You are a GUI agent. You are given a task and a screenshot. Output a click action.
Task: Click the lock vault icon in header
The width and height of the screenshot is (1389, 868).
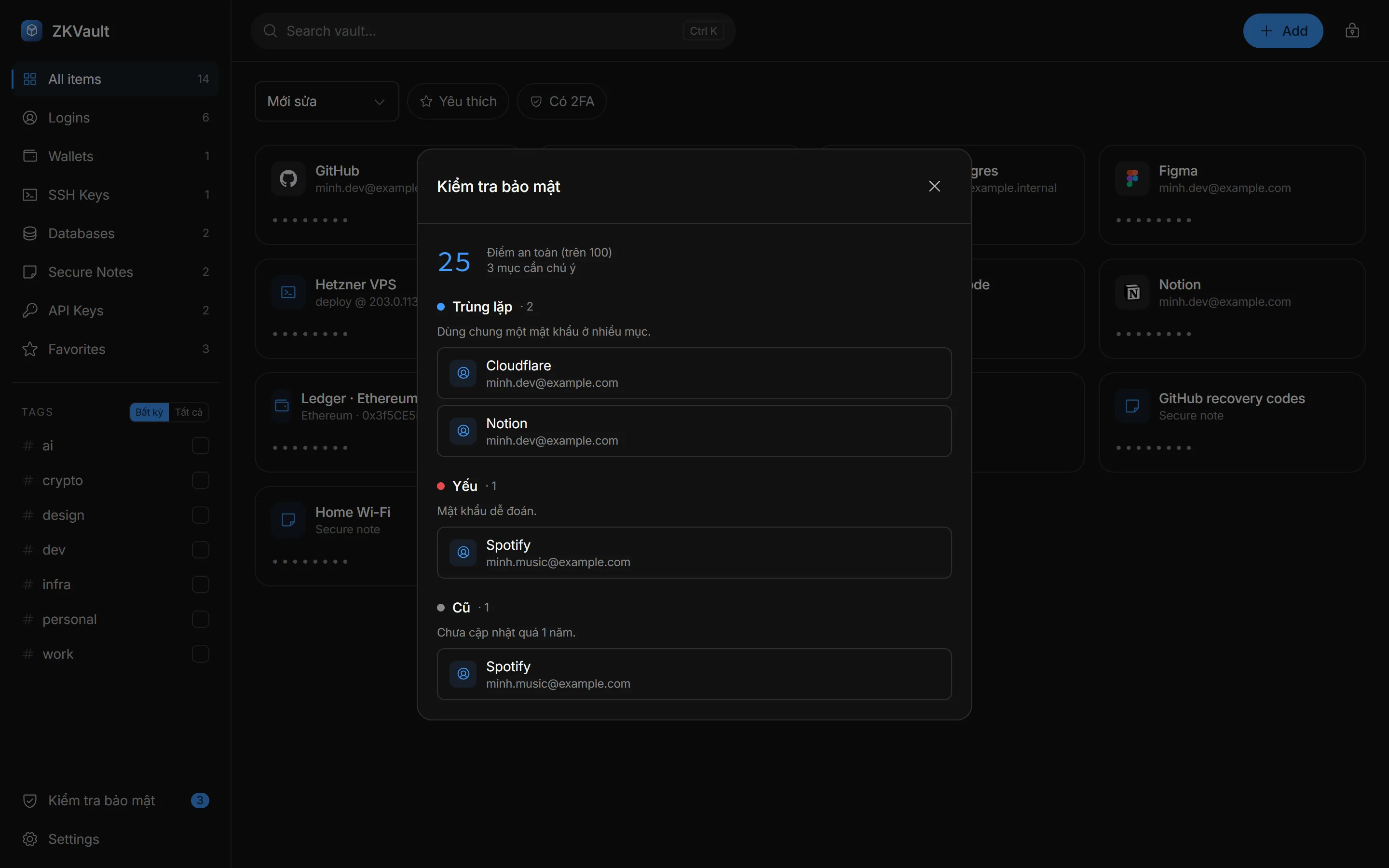point(1352,30)
